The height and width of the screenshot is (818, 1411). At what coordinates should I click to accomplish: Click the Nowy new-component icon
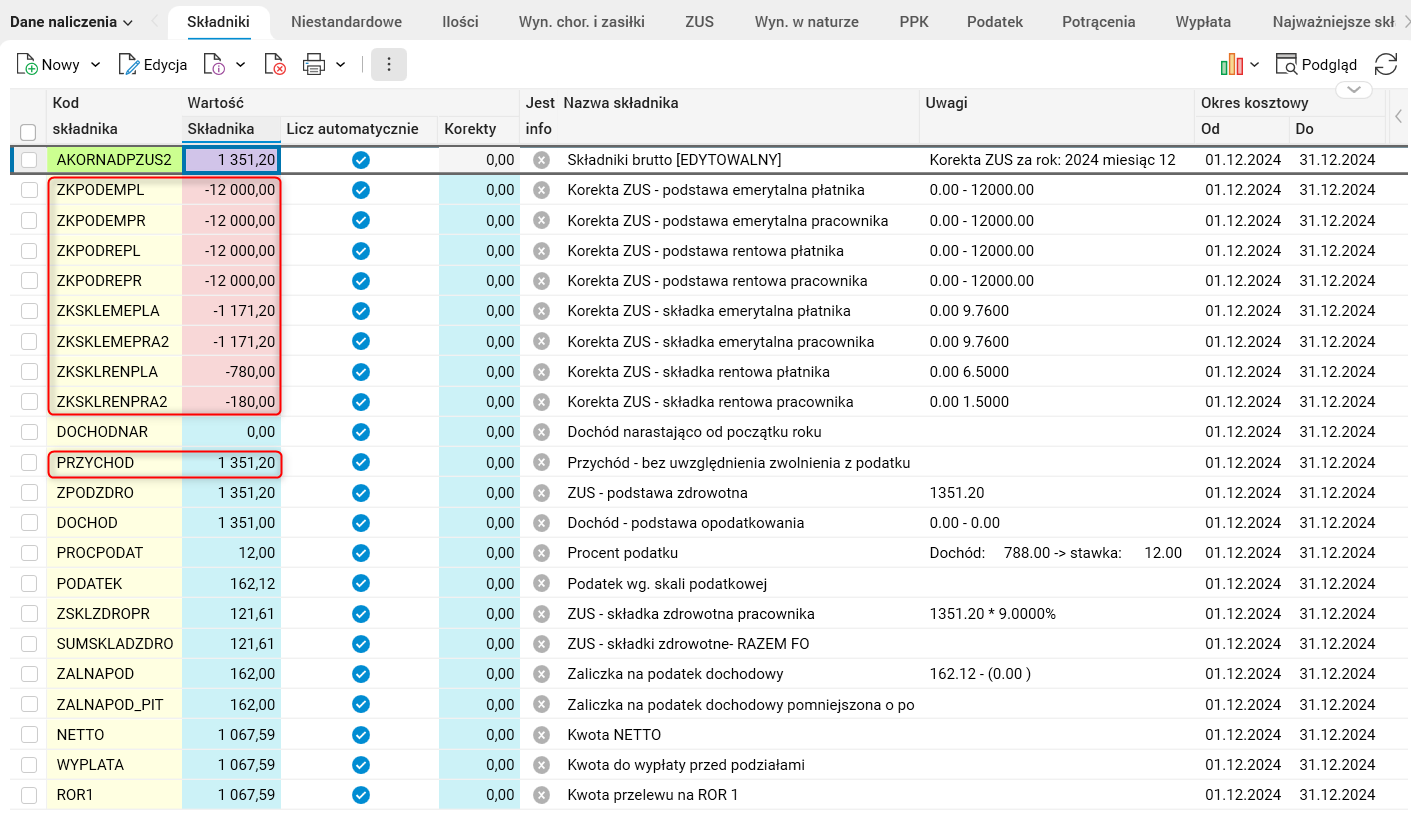click(27, 65)
